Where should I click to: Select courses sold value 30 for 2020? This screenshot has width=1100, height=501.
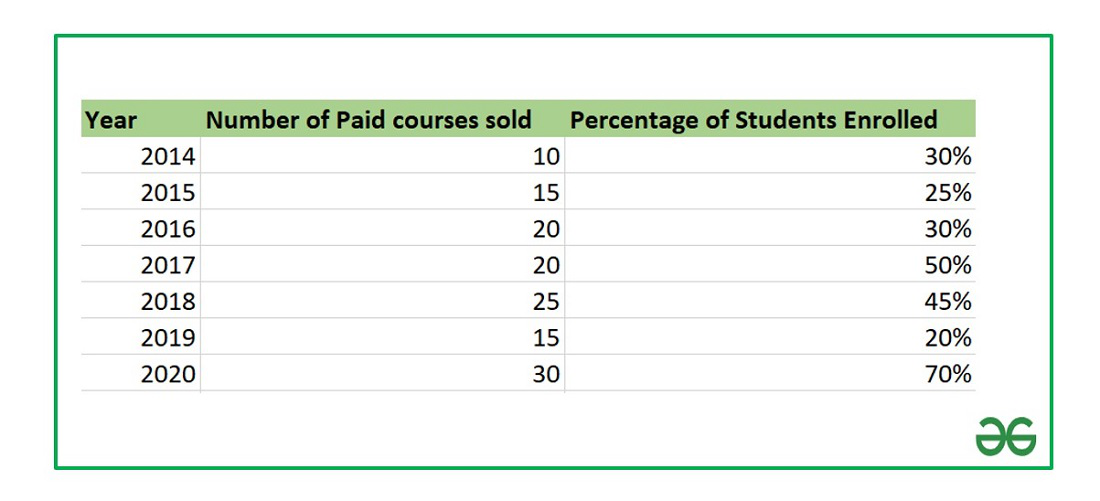pyautogui.click(x=547, y=374)
